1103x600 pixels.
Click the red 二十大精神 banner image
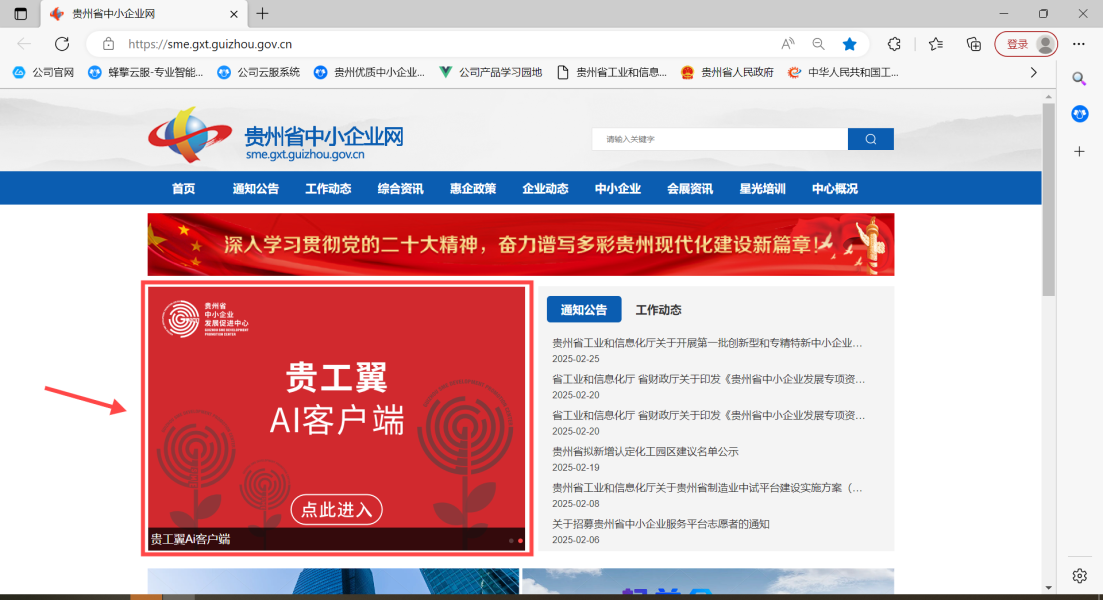(x=521, y=244)
